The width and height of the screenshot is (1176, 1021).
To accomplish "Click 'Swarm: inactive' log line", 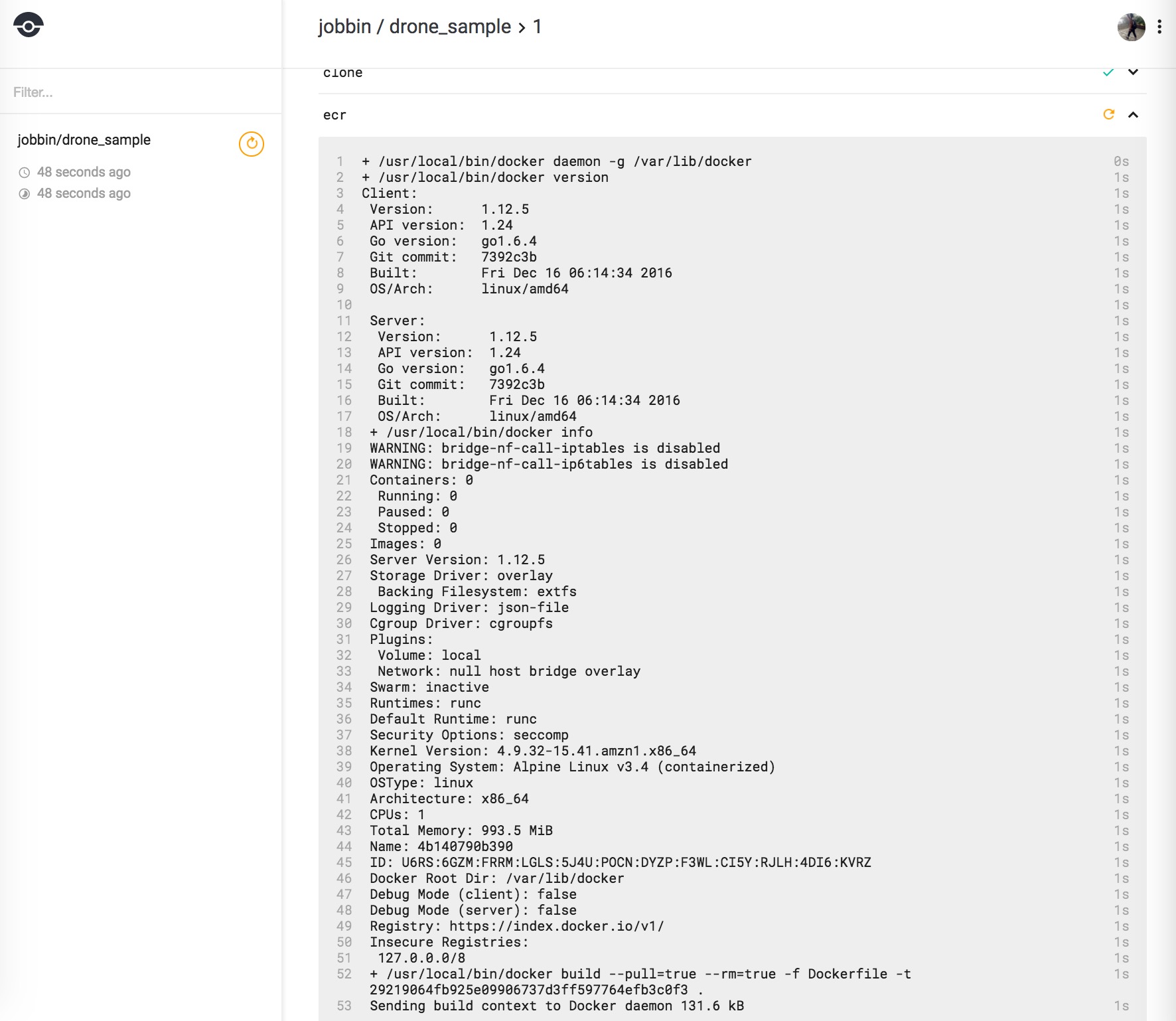I will point(429,687).
